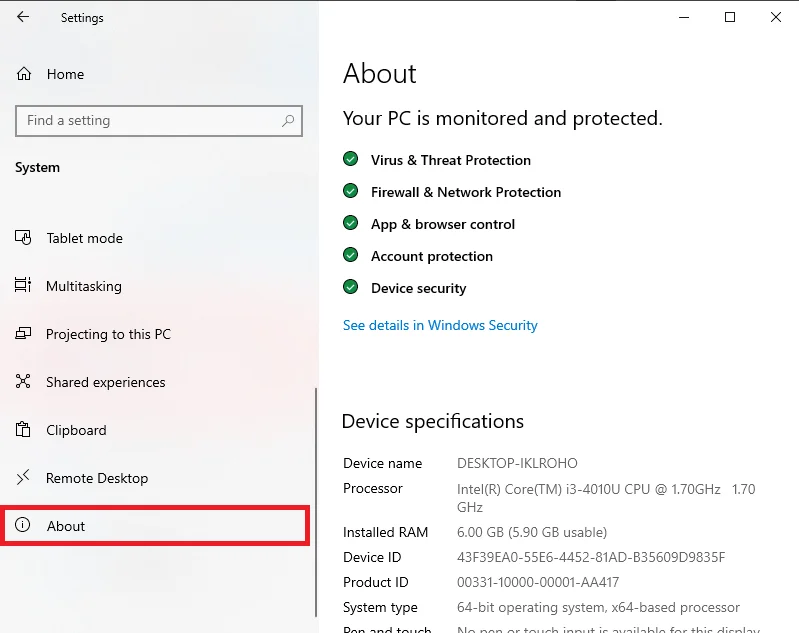Click Firewall & Network Protection text
This screenshot has height=633, width=799.
click(466, 192)
